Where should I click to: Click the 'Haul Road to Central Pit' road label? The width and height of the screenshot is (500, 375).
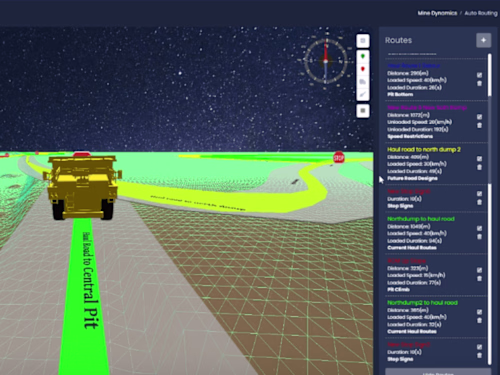(x=90, y=280)
